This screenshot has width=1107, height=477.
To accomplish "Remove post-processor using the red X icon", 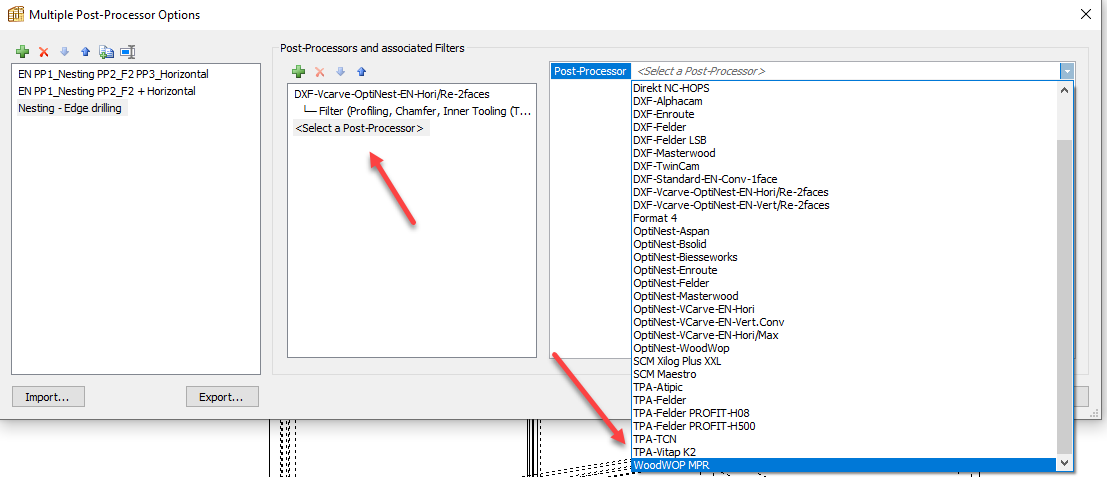I will coord(320,71).
